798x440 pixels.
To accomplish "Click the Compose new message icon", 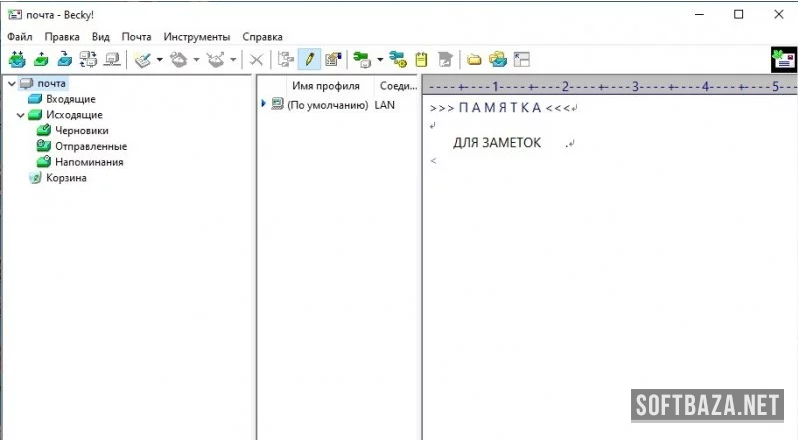I will pyautogui.click(x=142, y=60).
